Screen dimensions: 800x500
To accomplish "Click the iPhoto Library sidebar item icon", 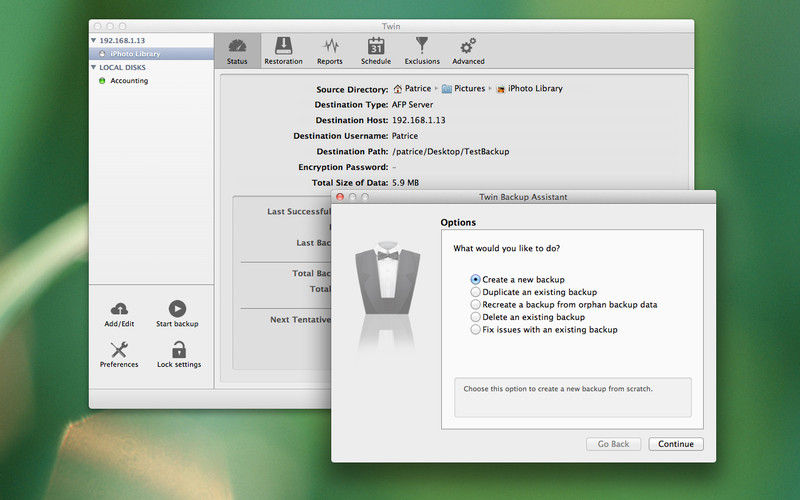I will (102, 54).
